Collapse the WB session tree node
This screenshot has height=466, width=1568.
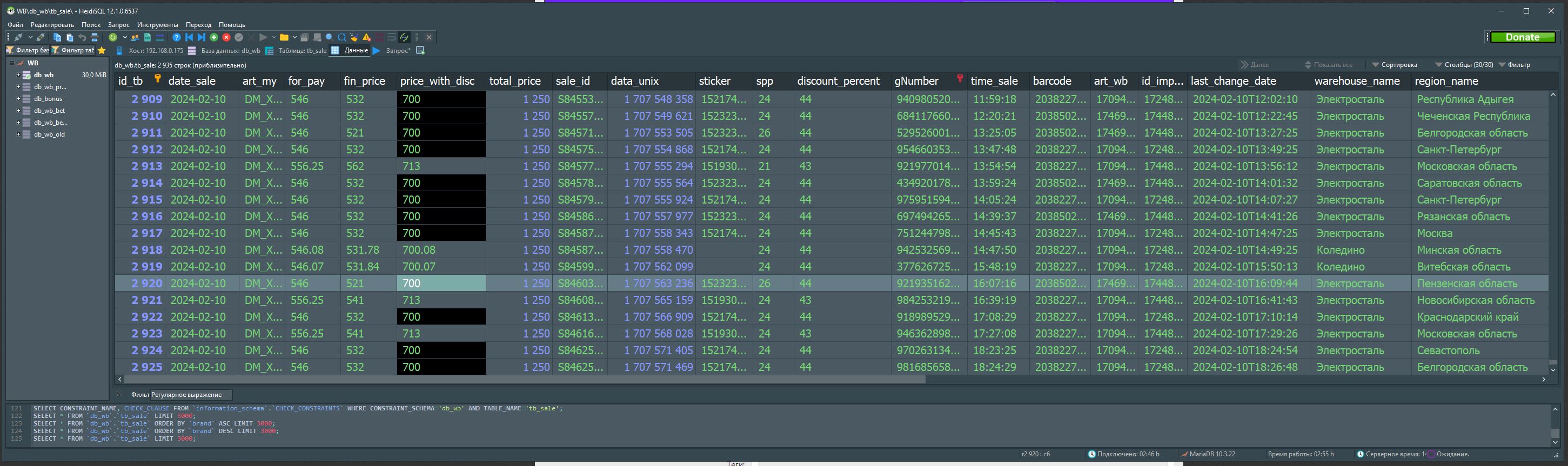(11, 63)
